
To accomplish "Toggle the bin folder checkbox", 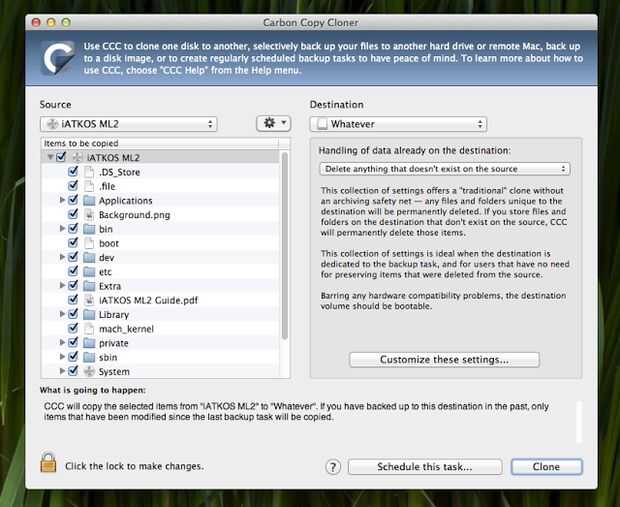I will (73, 228).
